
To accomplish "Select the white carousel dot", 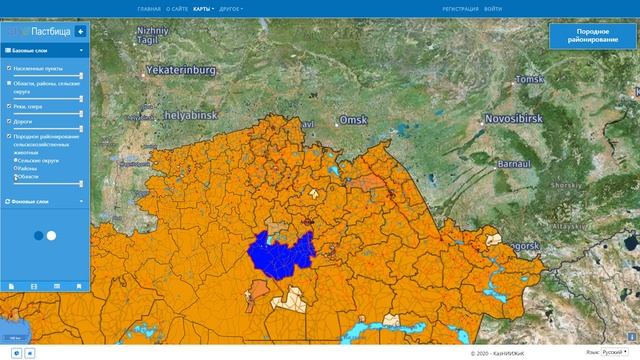I will [x=51, y=236].
